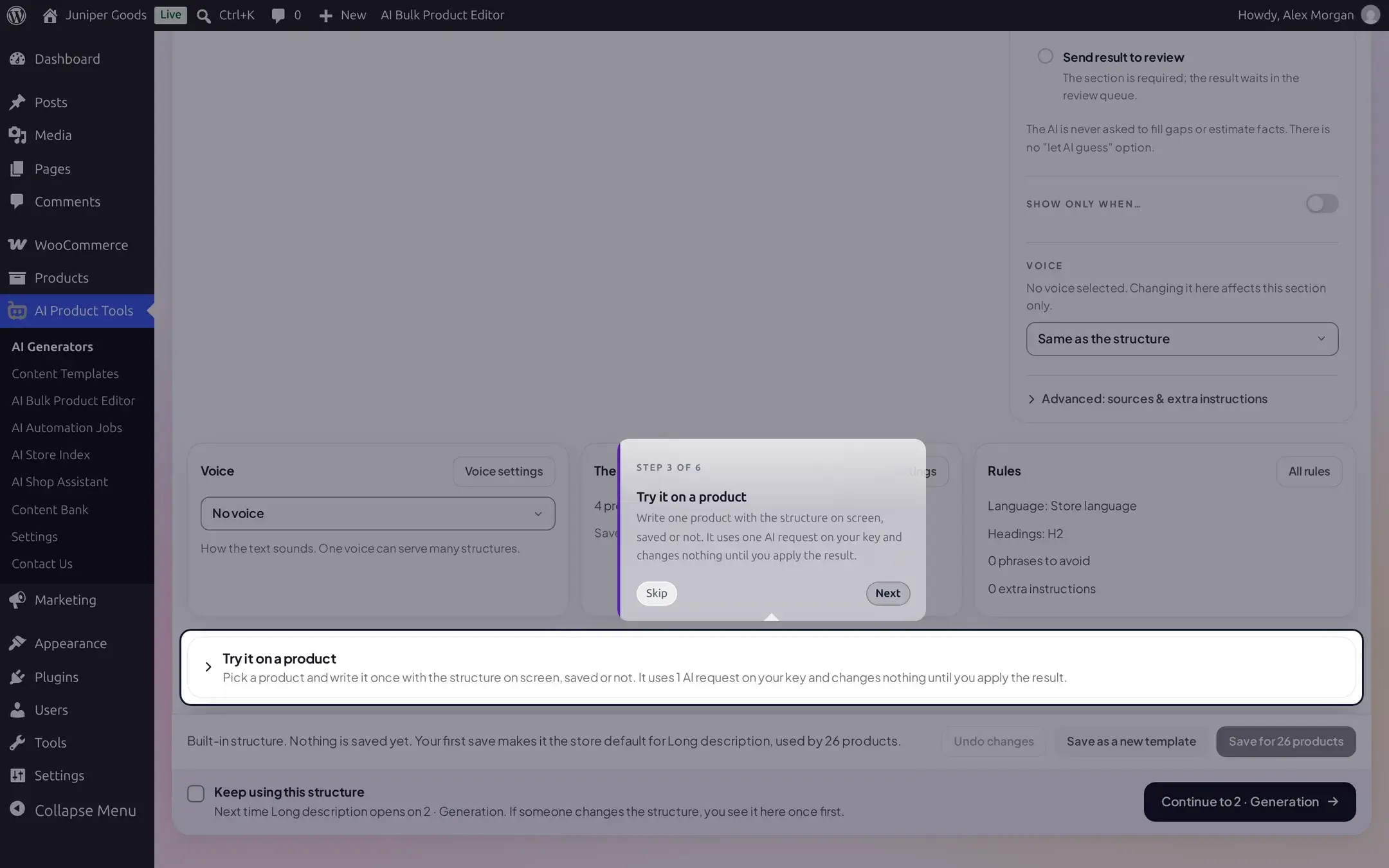Click Continue to 2 · Generation
1389x868 pixels.
[x=1249, y=802]
